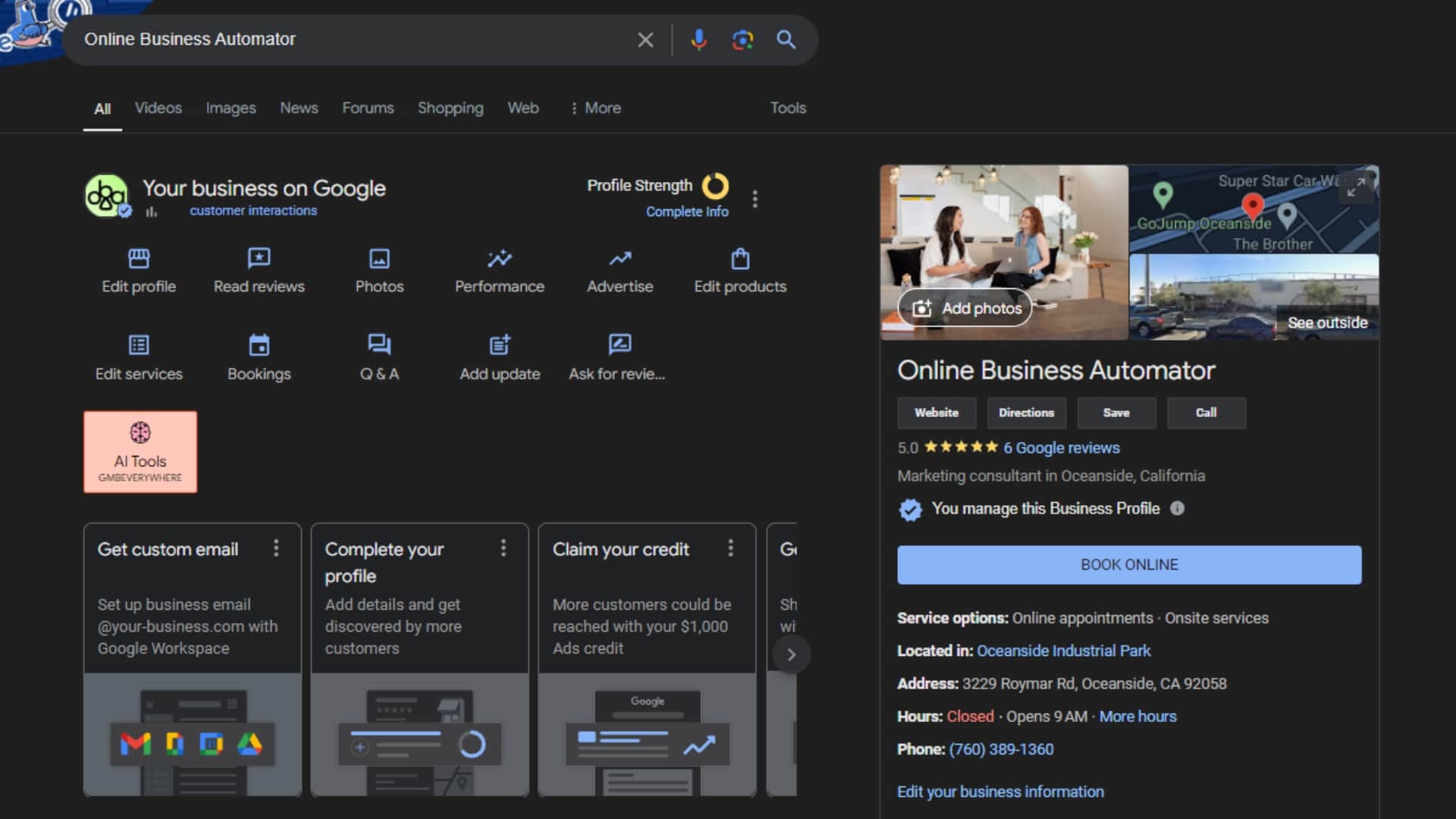Open Google Lens image search
This screenshot has height=819, width=1456.
(742, 39)
